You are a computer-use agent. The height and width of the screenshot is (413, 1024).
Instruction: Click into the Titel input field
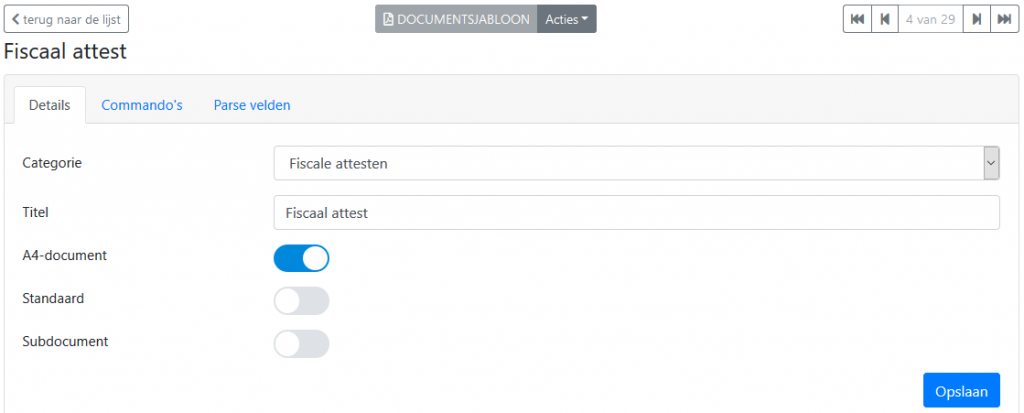tap(637, 212)
